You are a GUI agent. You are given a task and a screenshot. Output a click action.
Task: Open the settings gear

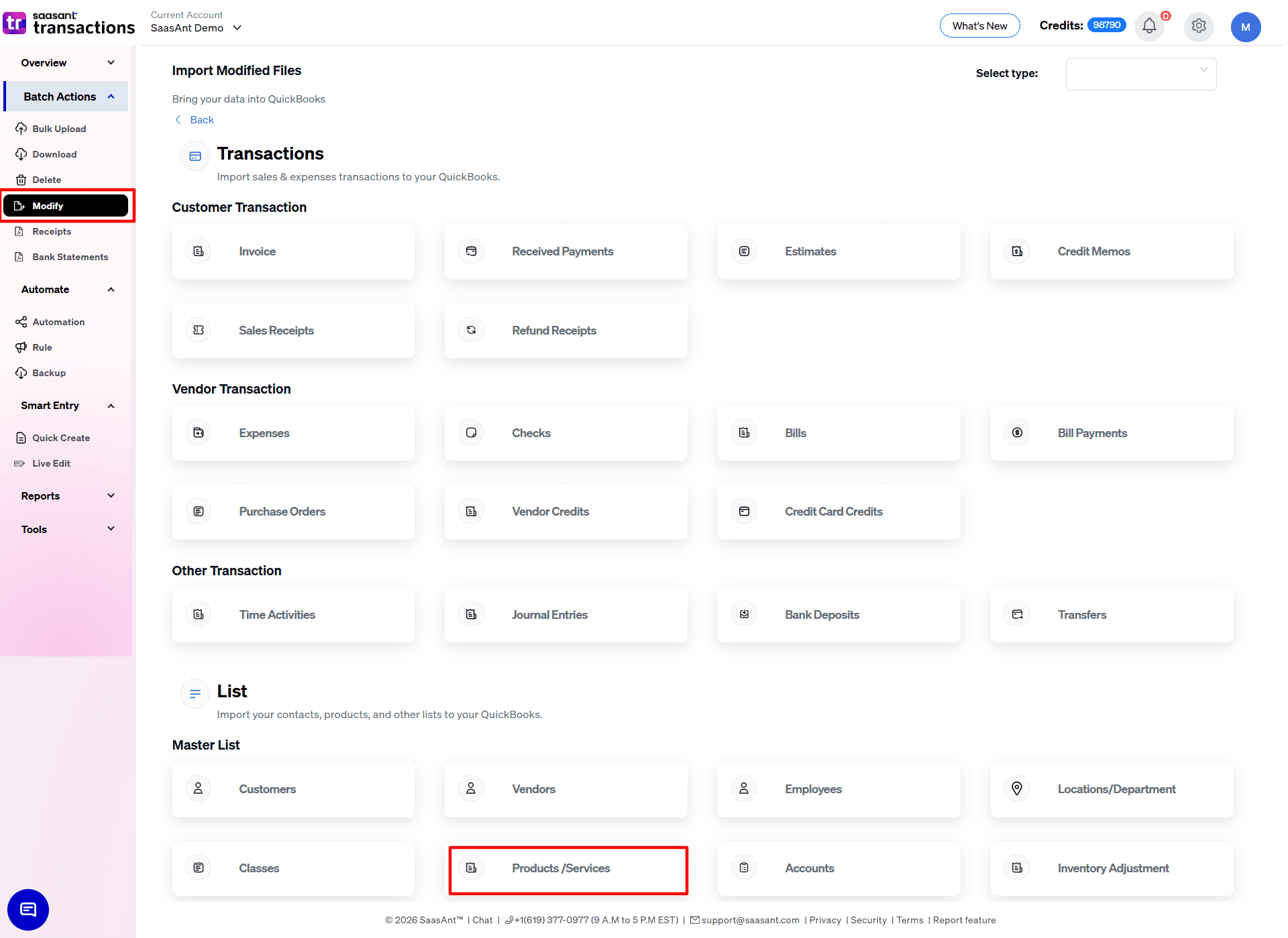pos(1199,26)
